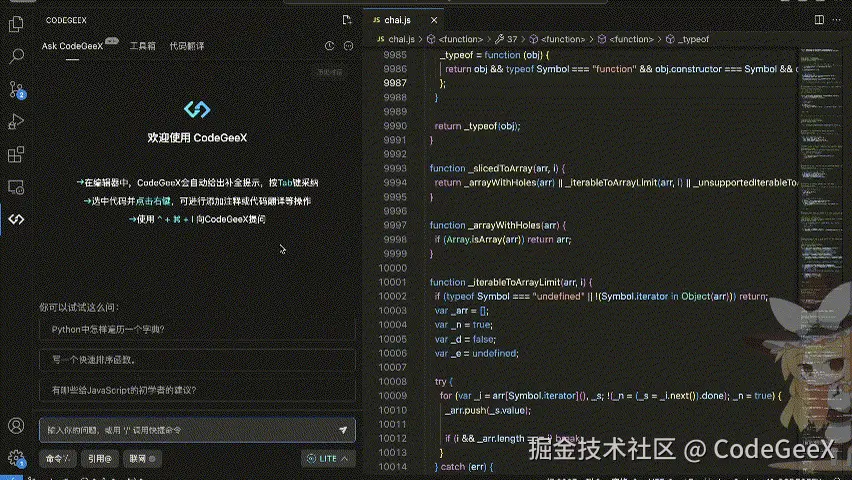Click the 命令 / command button
The width and height of the screenshot is (852, 480).
(x=58, y=459)
